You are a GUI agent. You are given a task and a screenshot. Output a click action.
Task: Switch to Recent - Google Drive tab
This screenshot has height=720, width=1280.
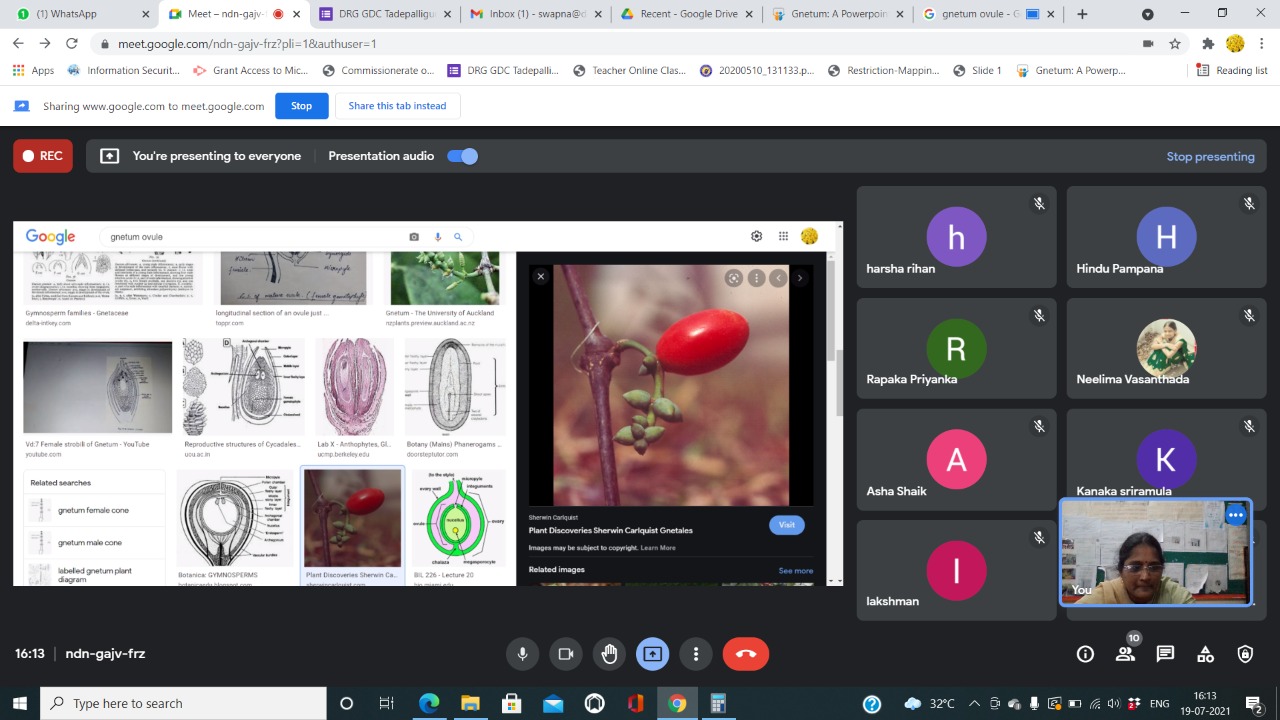coord(688,14)
